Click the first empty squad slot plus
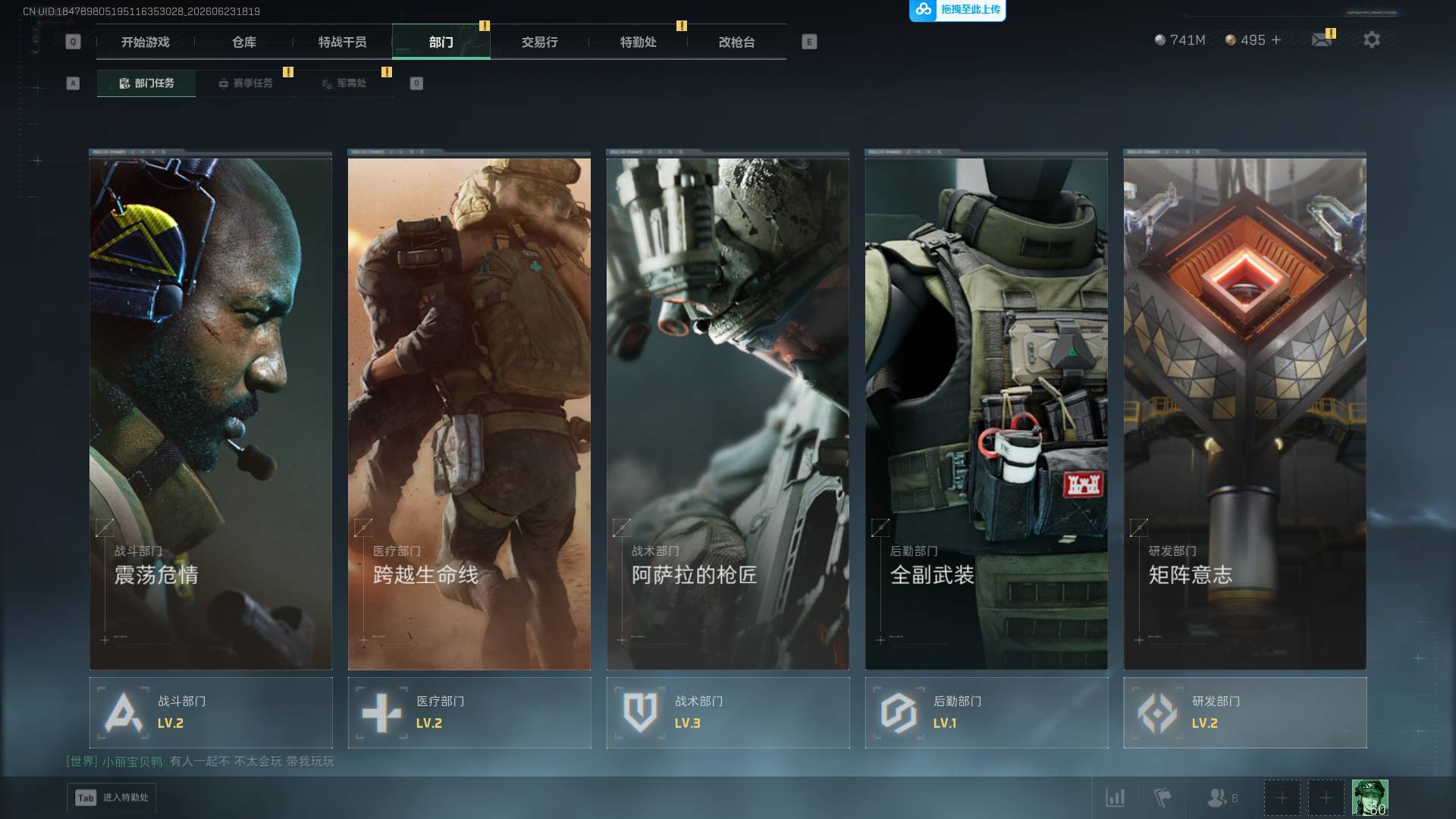 1282,798
